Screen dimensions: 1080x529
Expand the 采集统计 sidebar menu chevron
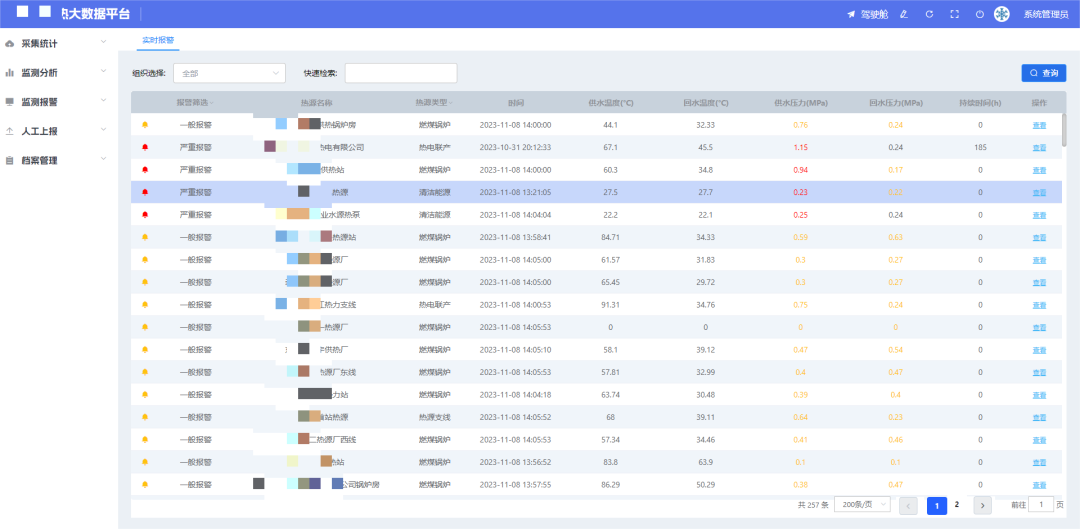pos(103,42)
